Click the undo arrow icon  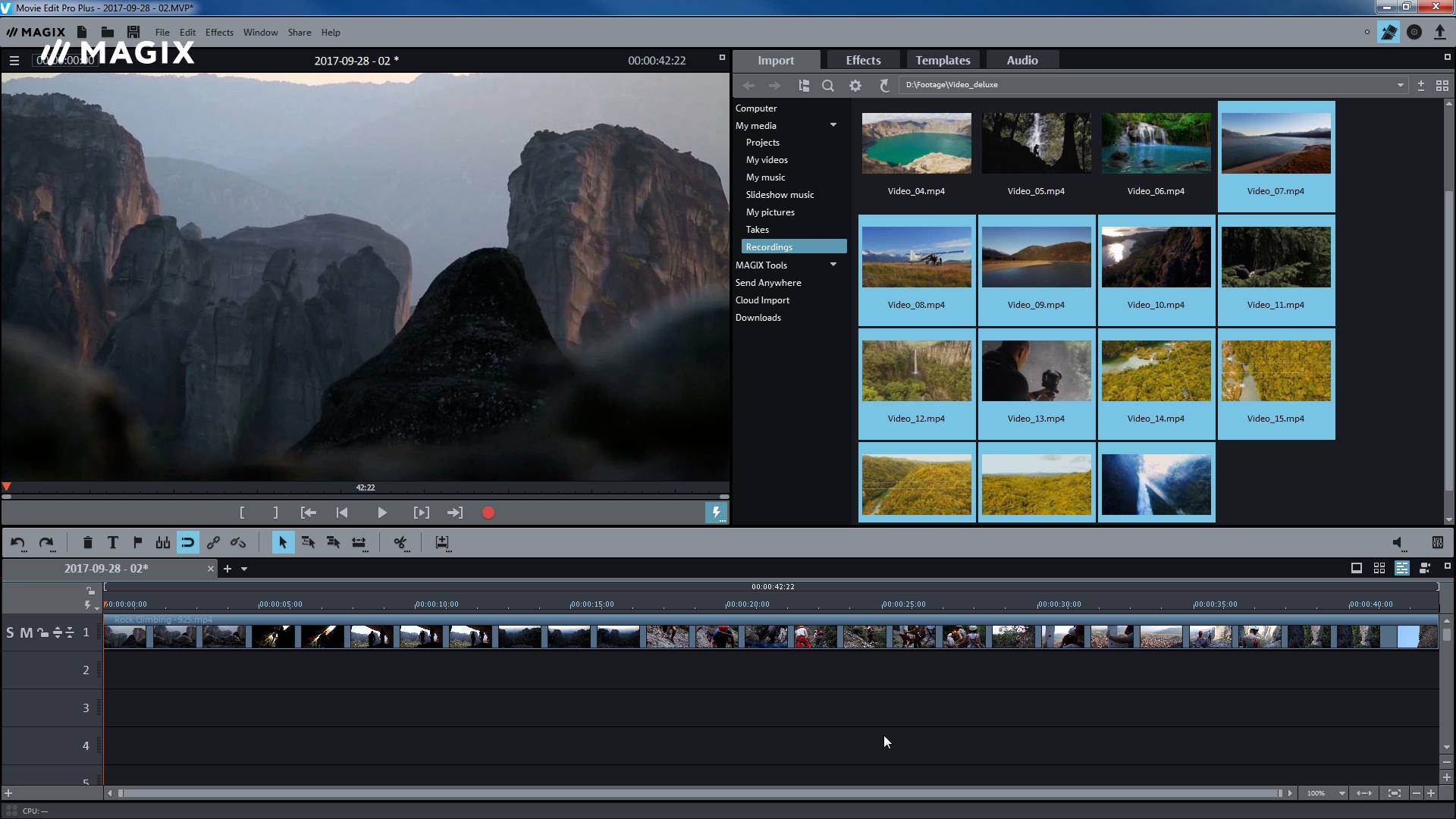click(18, 542)
